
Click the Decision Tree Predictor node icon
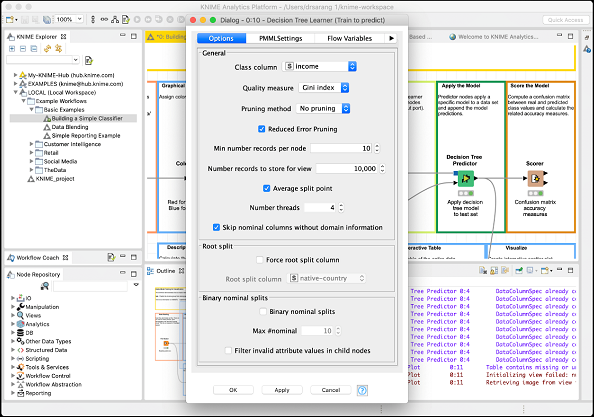[x=466, y=178]
